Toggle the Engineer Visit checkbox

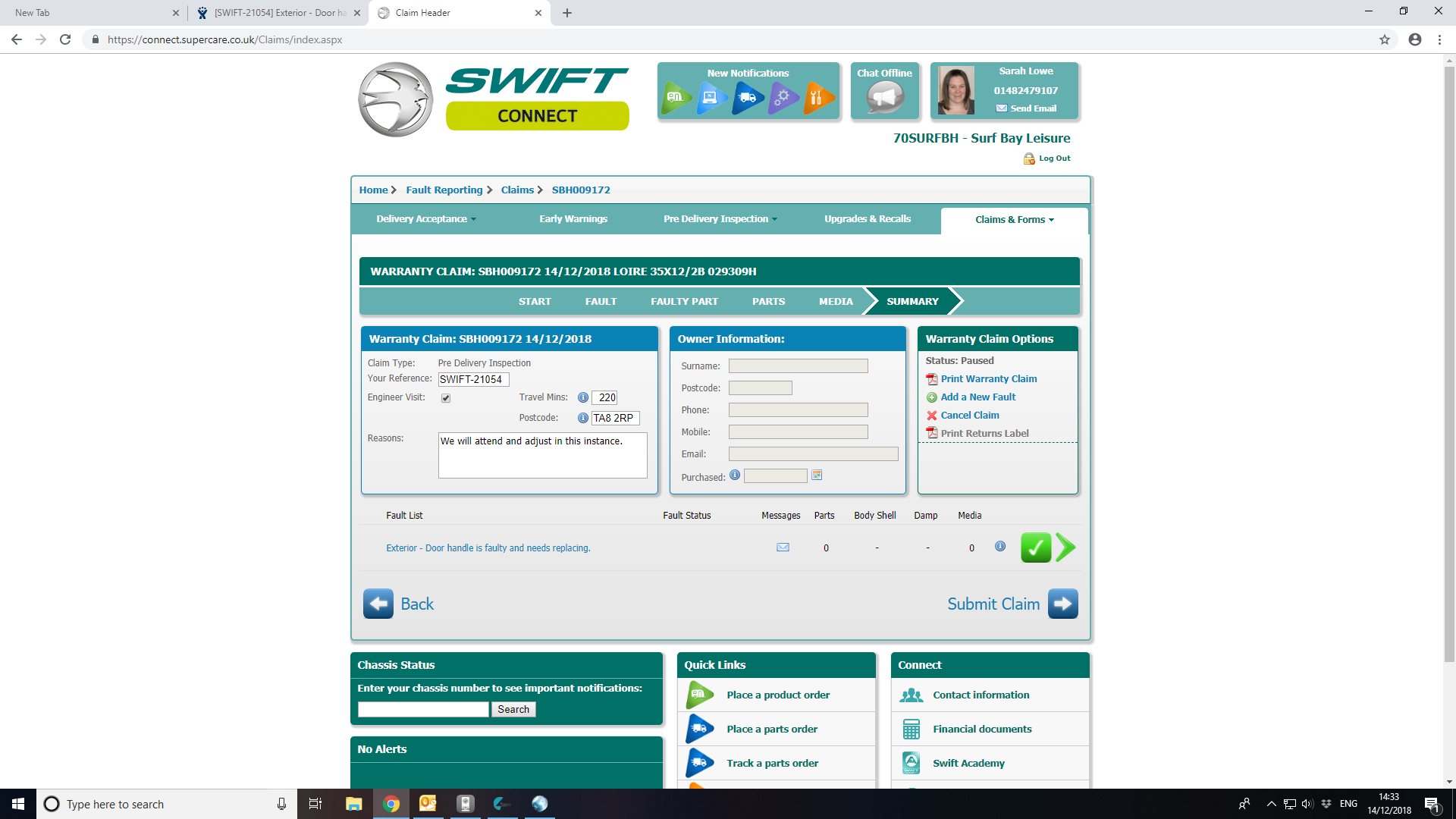(446, 398)
